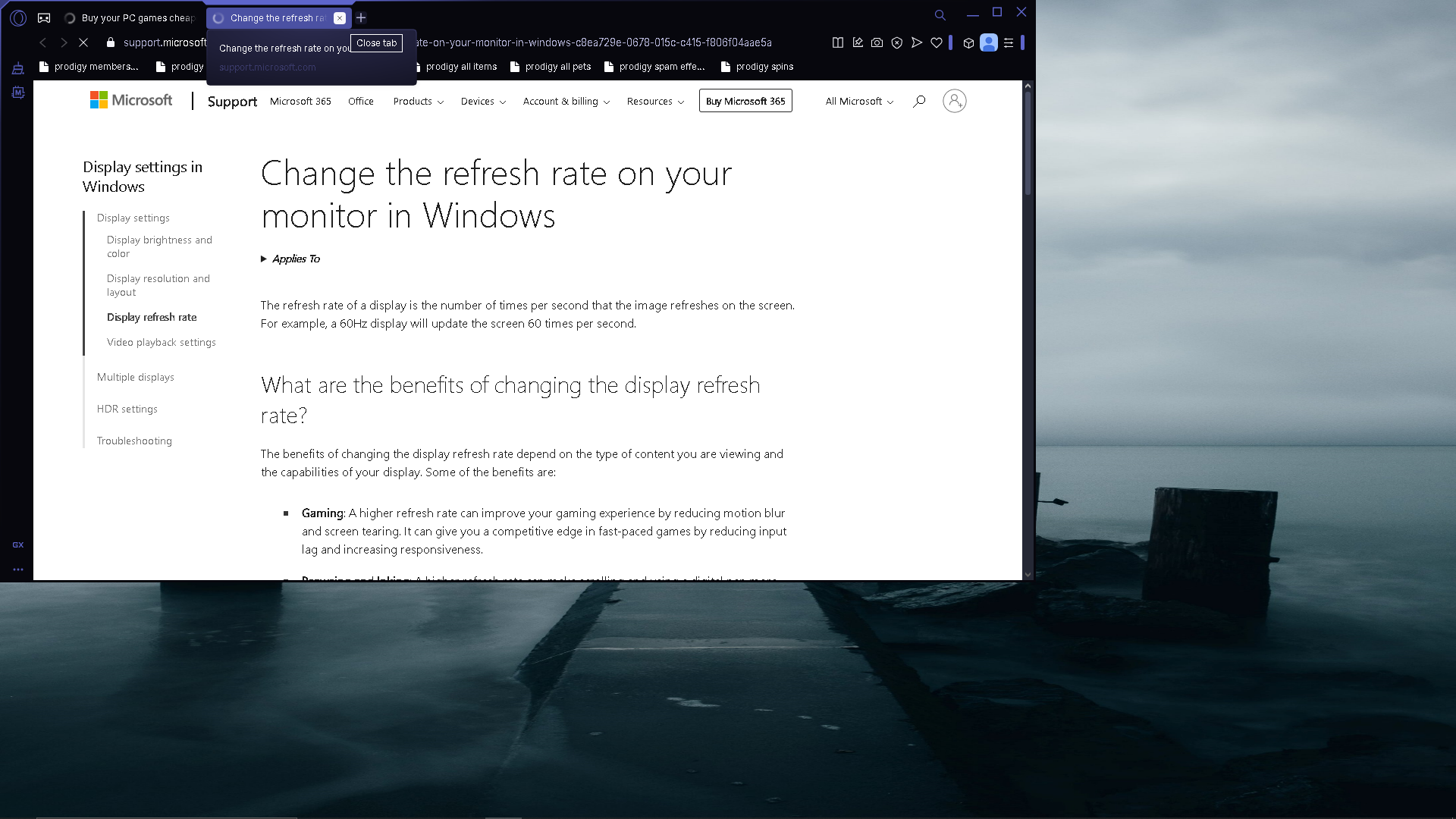Go forward using the forward arrow
Viewport: 1456px width, 819px height.
click(64, 42)
